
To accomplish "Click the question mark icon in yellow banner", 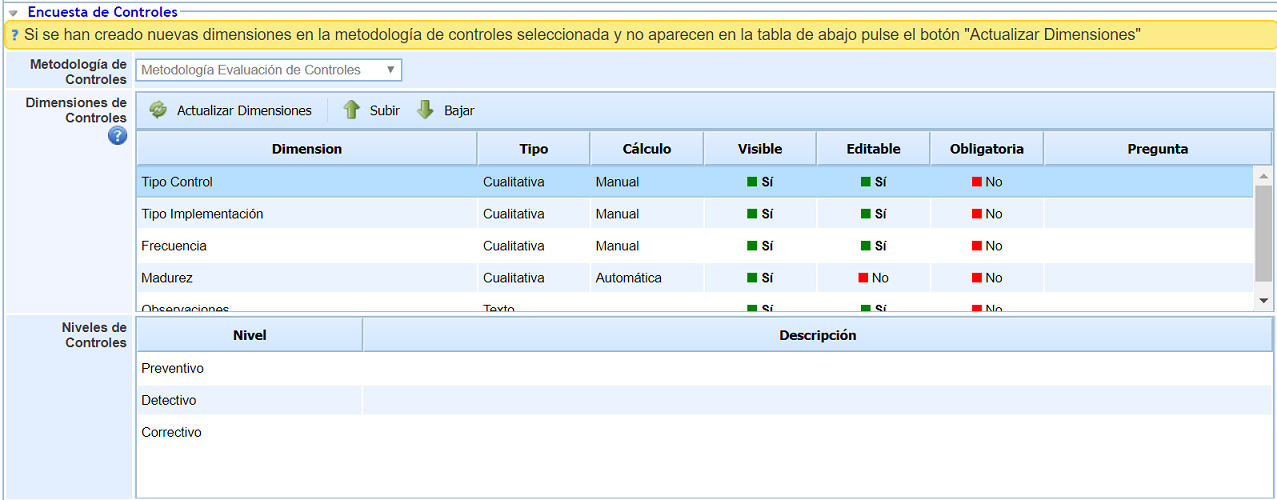I will (15, 35).
